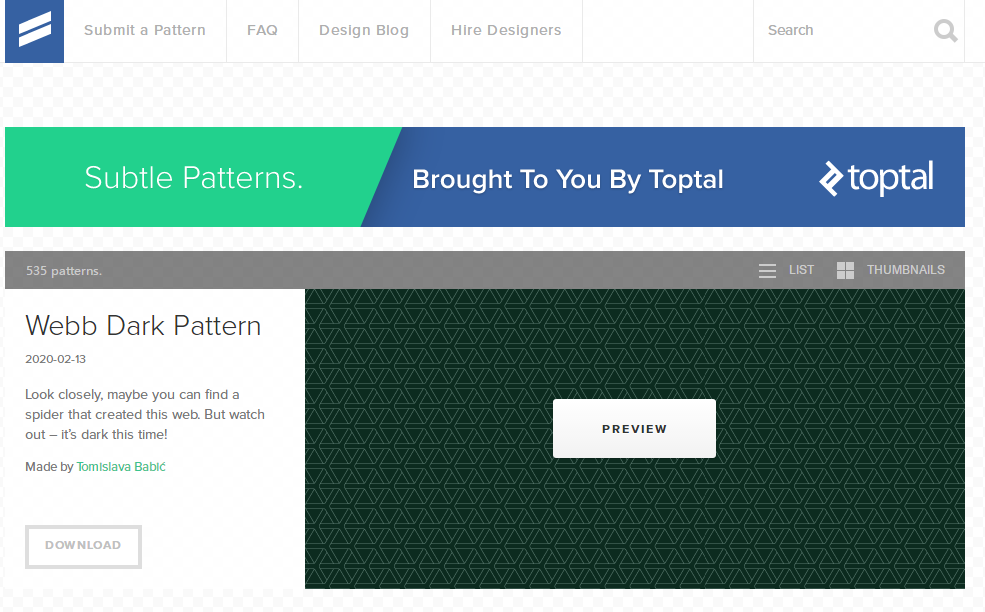Click the thumbnails grid icon
Viewport: 985px width, 612px height.
846,270
